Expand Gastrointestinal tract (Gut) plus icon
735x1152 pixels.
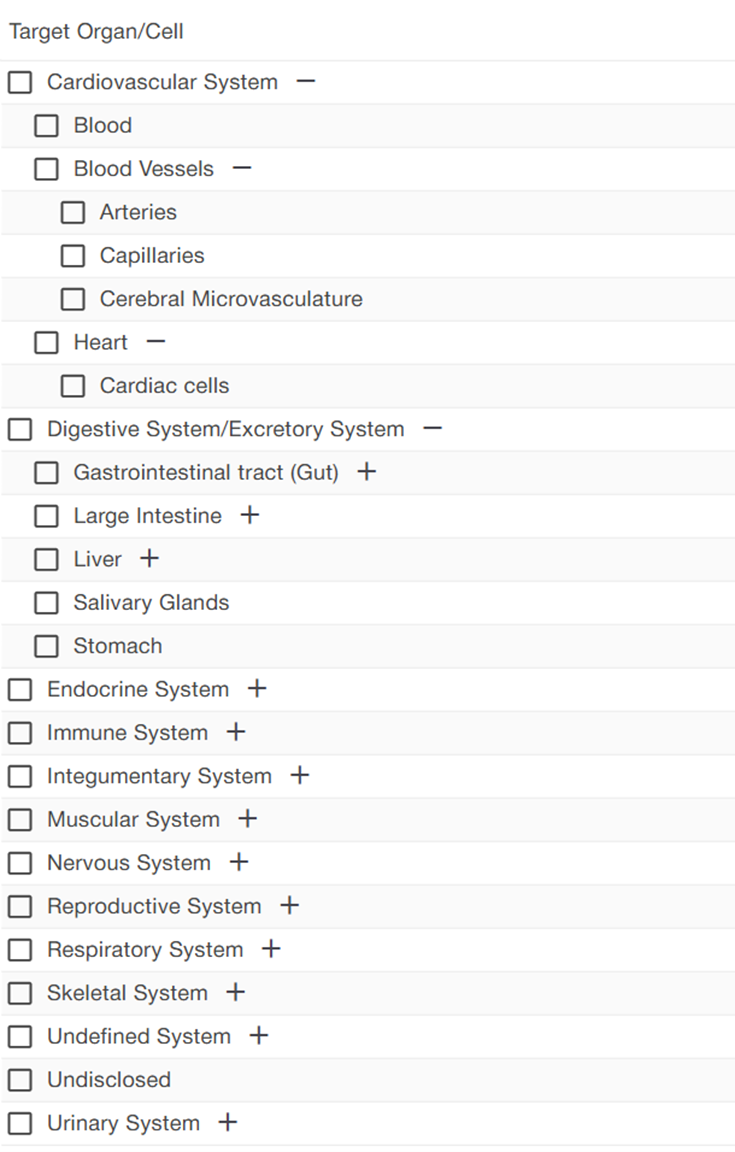click(366, 471)
